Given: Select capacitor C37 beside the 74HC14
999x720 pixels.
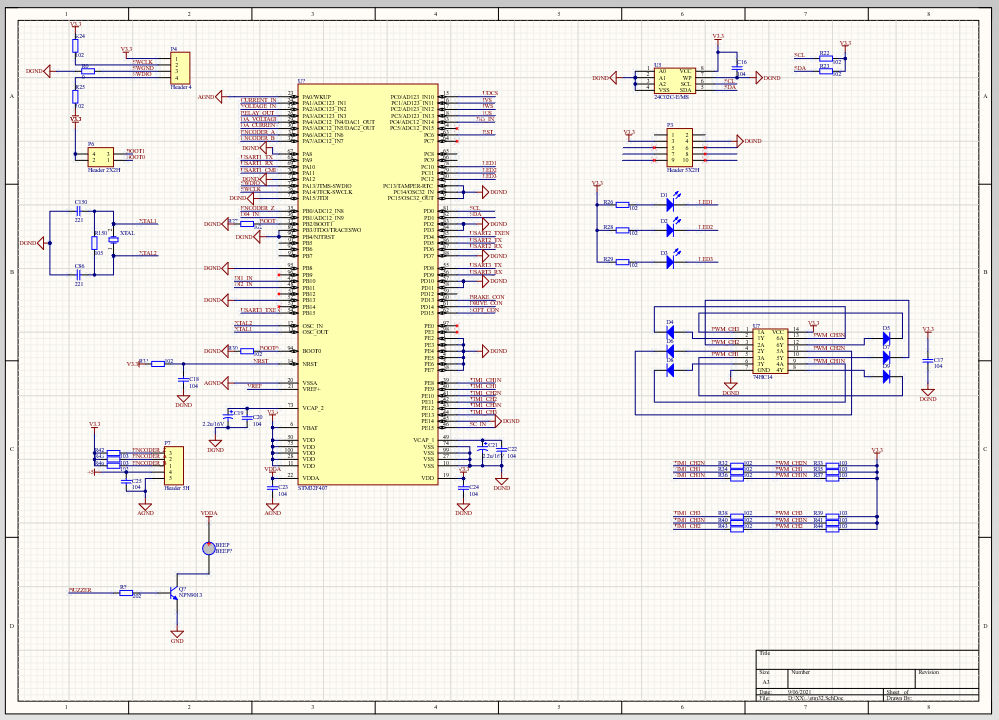Looking at the screenshot, I should point(928,361).
